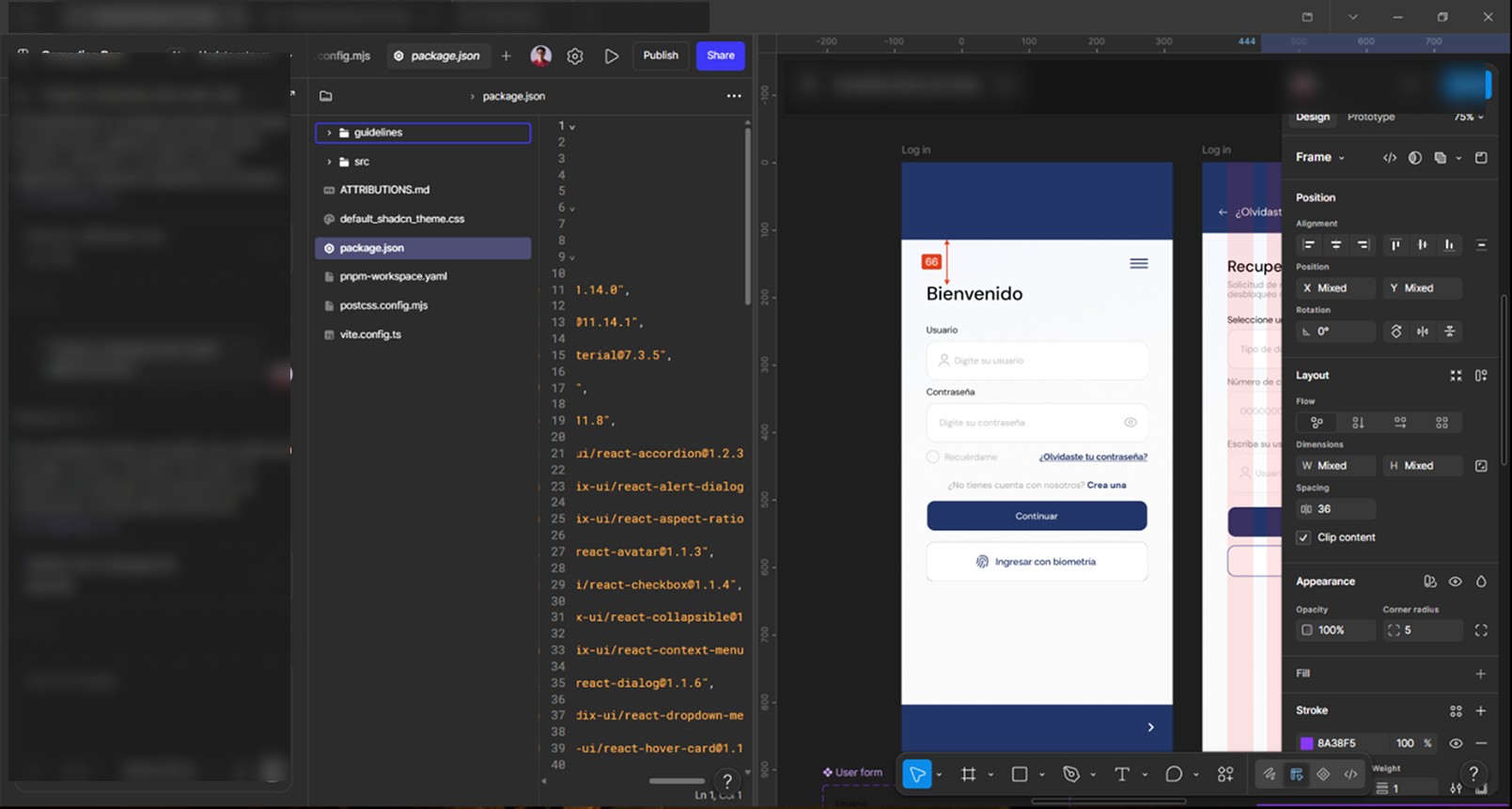
Task: Align left in the Alignment row
Action: [1308, 245]
